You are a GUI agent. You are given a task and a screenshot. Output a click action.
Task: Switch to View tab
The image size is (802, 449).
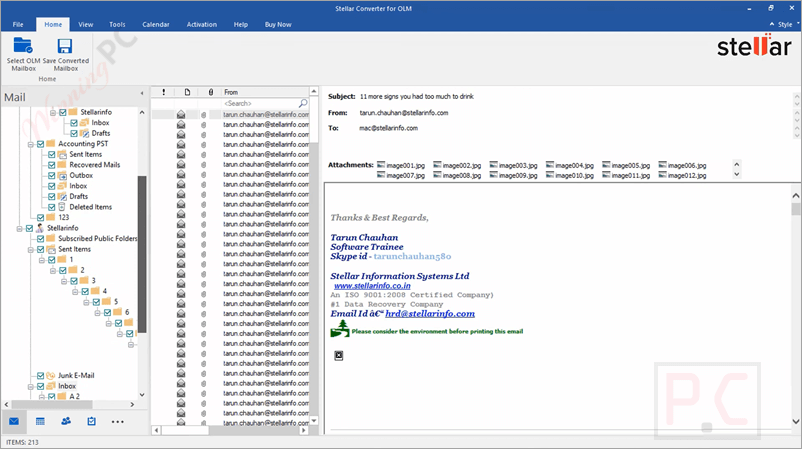[85, 25]
